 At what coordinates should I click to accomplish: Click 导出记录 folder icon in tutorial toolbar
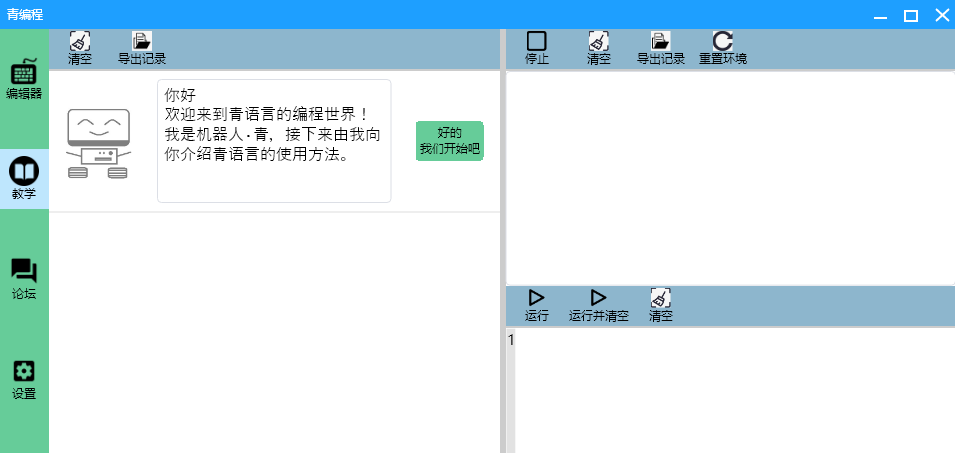[141, 42]
